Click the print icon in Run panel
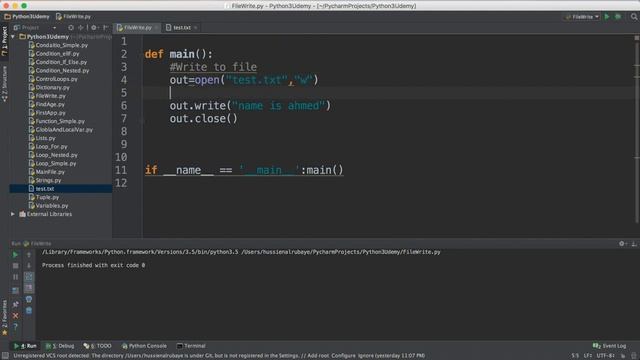The height and width of the screenshot is (360, 640). pos(29,299)
